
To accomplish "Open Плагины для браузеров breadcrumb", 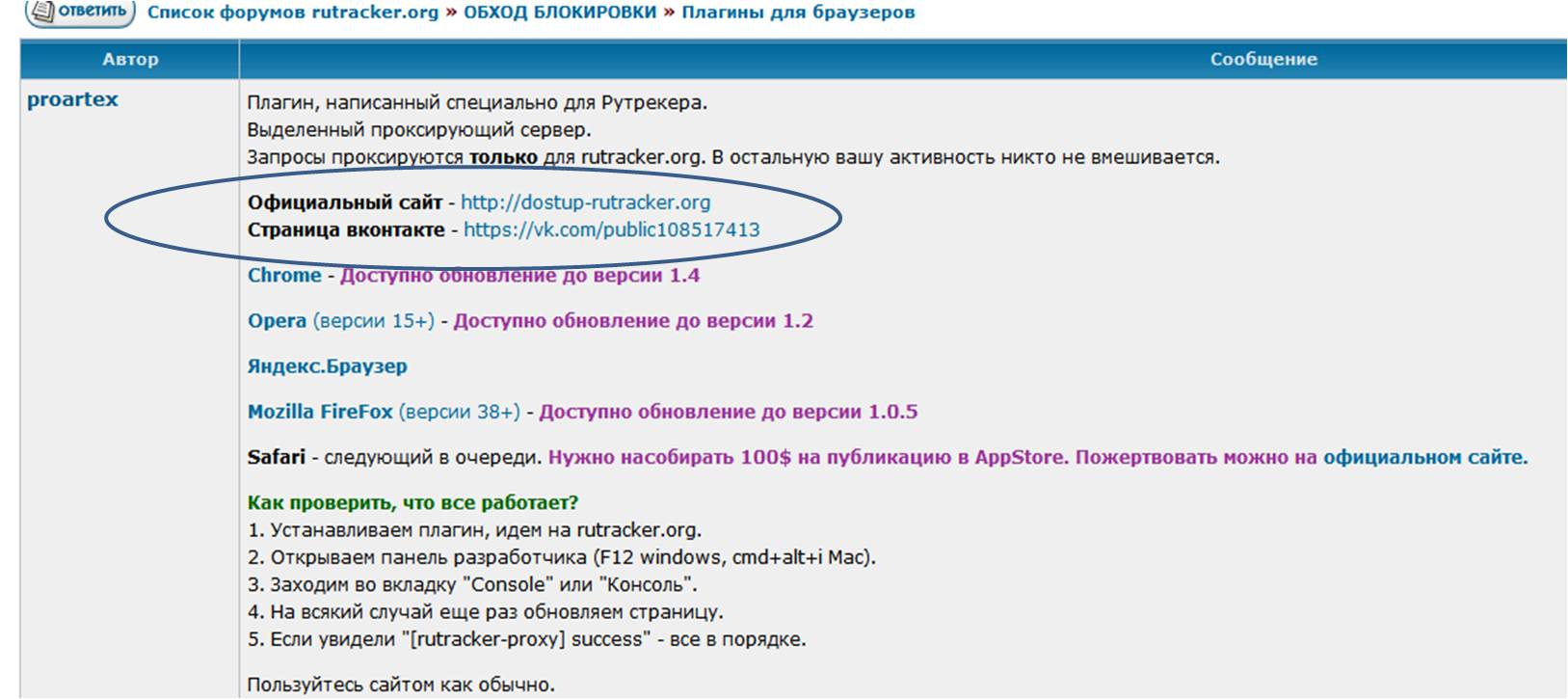I will click(798, 13).
